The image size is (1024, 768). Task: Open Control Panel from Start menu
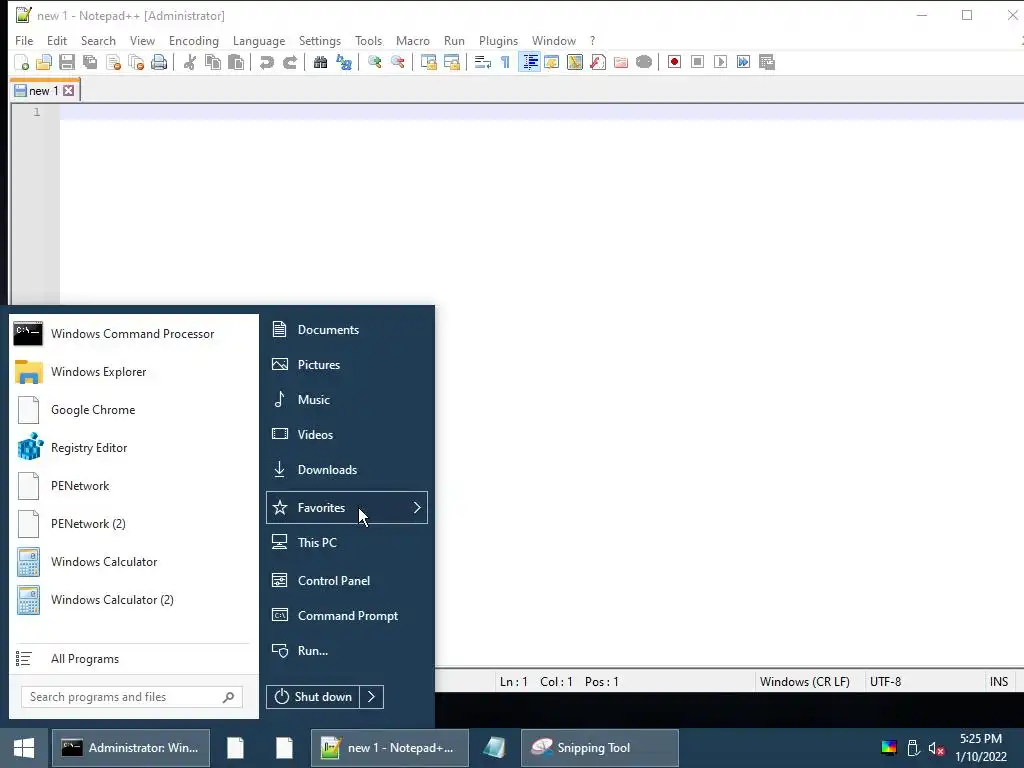(x=347, y=581)
